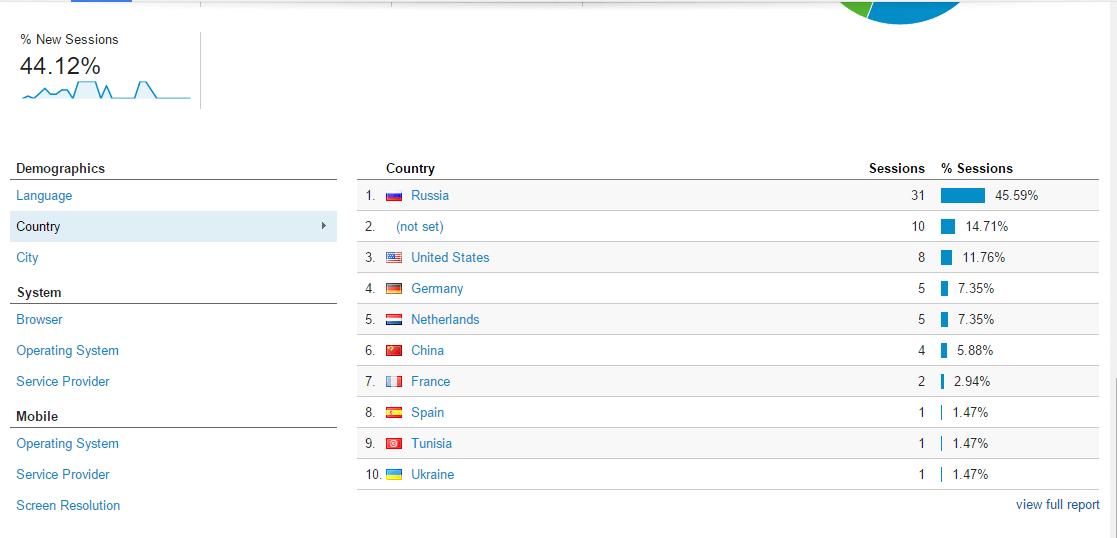This screenshot has height=538, width=1117.
Task: Click the Spain country link
Action: tap(427, 413)
